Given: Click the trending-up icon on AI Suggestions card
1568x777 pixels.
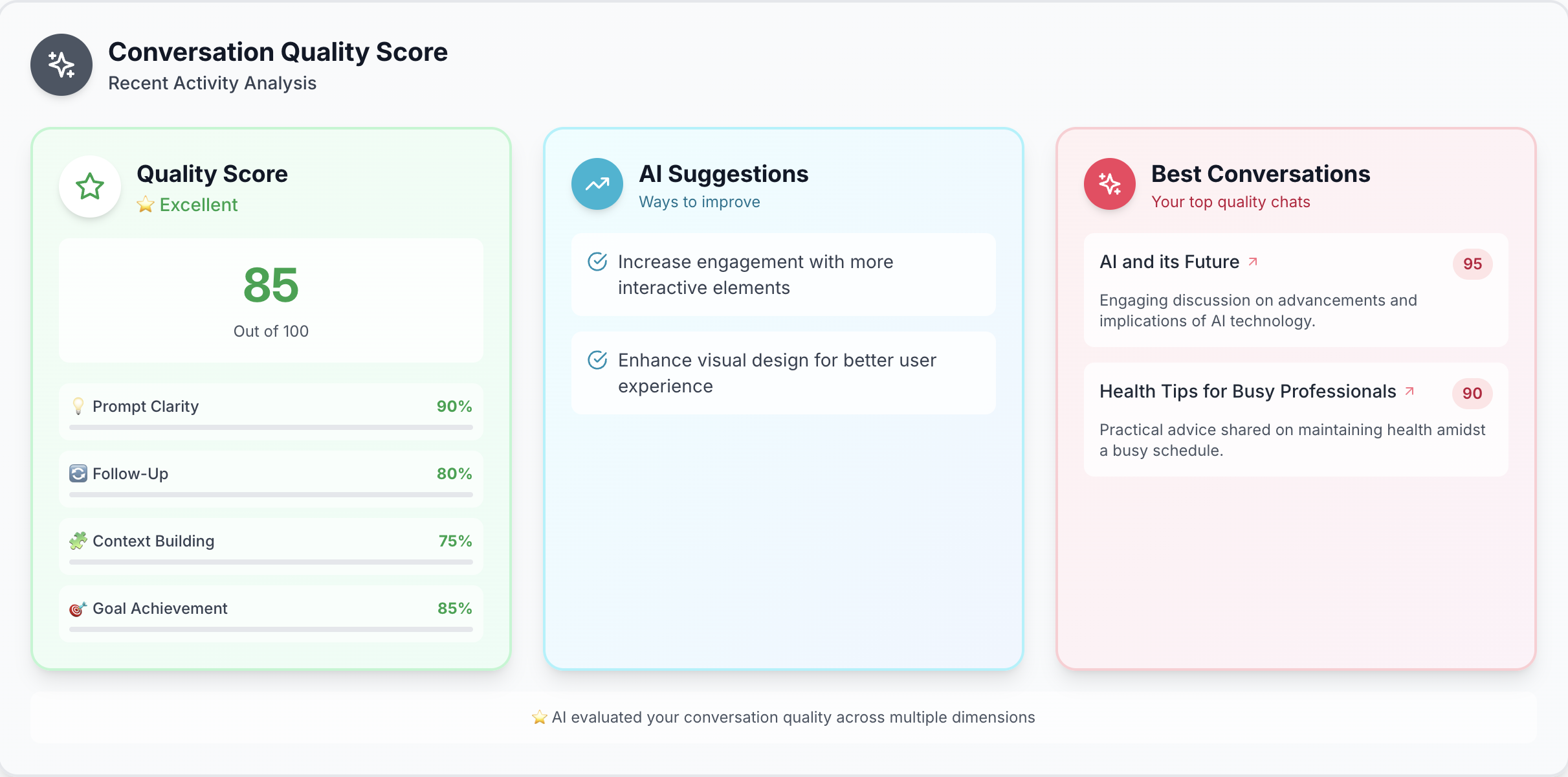Looking at the screenshot, I should click(597, 183).
